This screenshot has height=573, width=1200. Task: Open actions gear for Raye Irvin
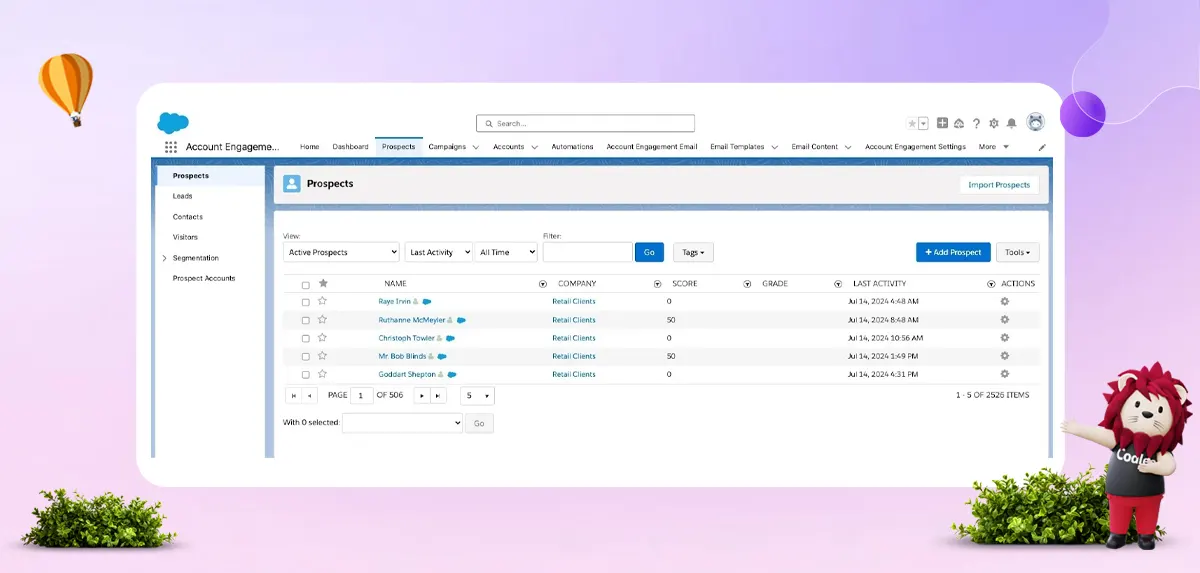click(x=1005, y=301)
